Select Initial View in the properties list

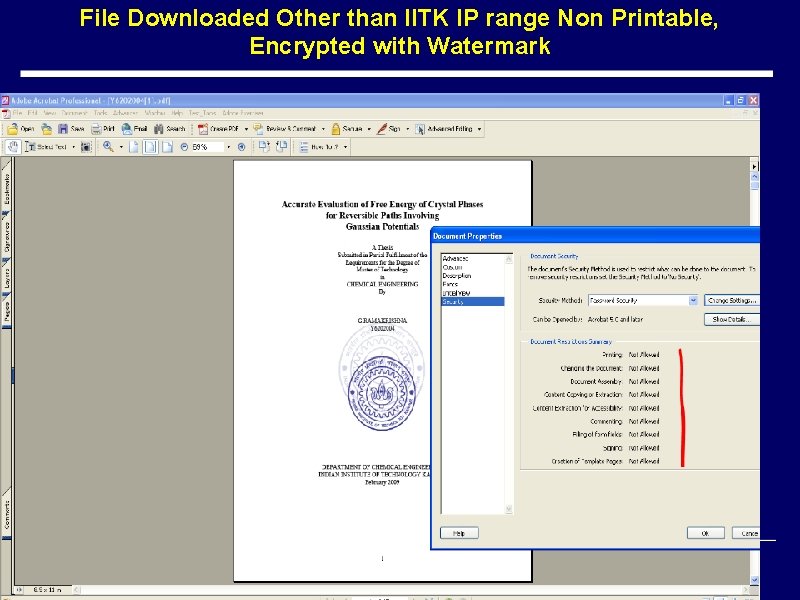[x=455, y=293]
